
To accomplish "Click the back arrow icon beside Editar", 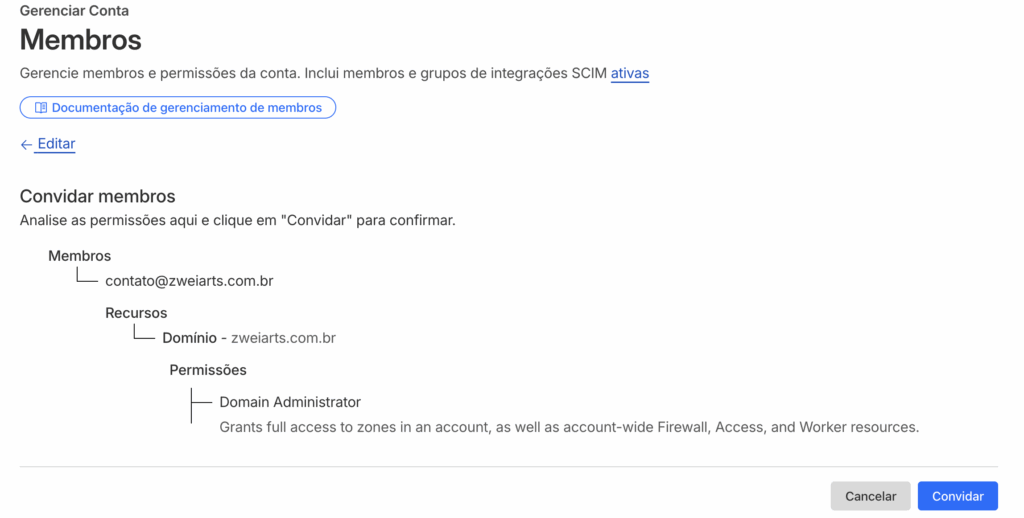I will tap(26, 144).
